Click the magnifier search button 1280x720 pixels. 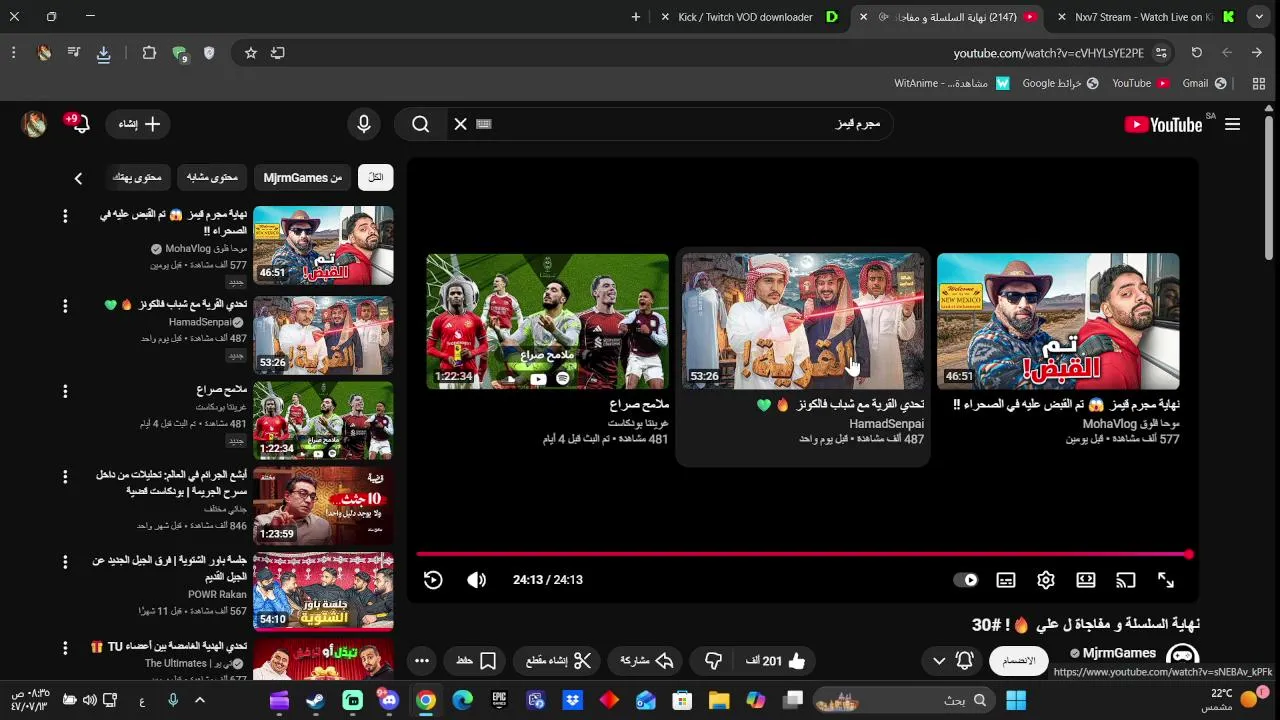pyautogui.click(x=421, y=124)
